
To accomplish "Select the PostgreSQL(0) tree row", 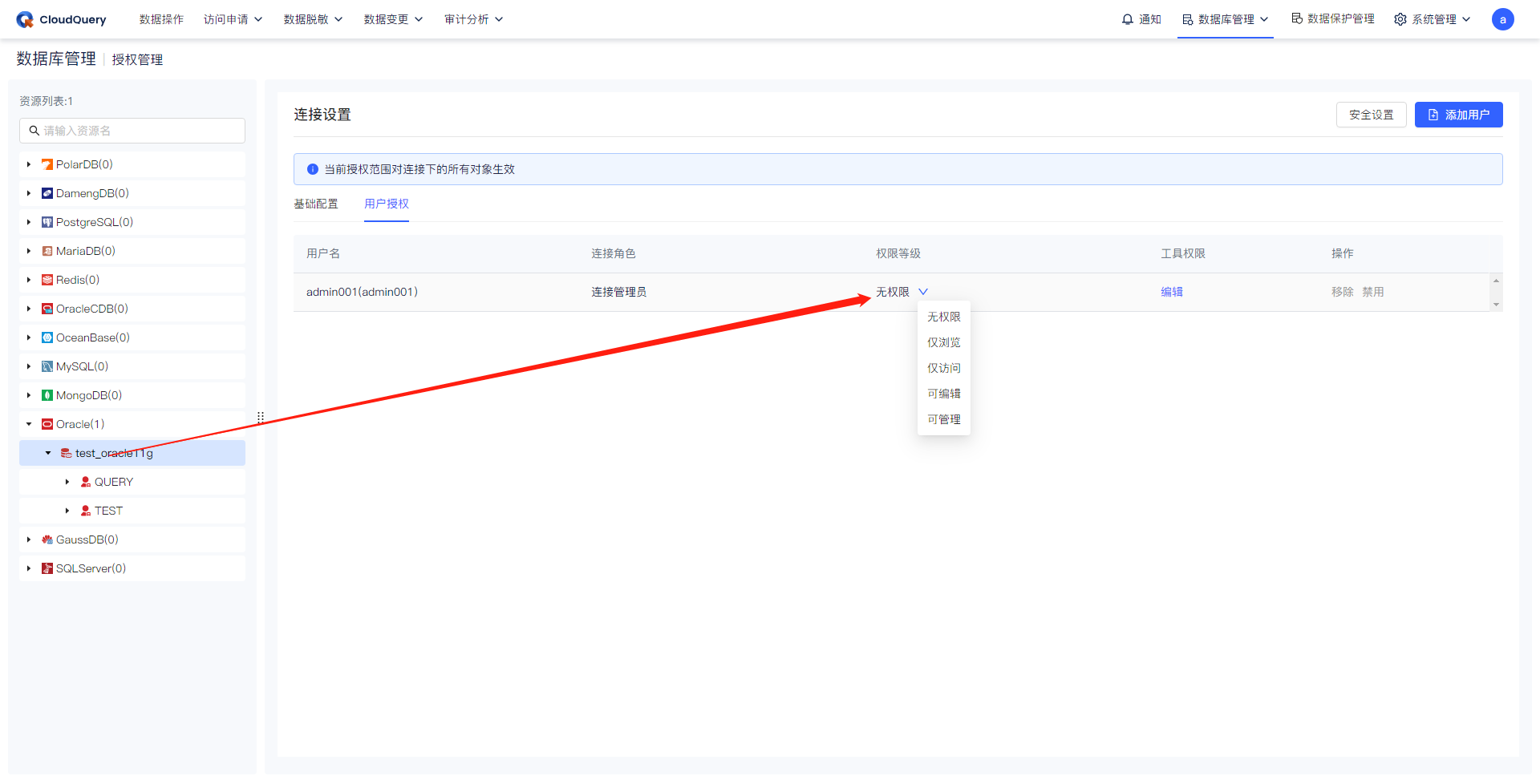I will 132,222.
